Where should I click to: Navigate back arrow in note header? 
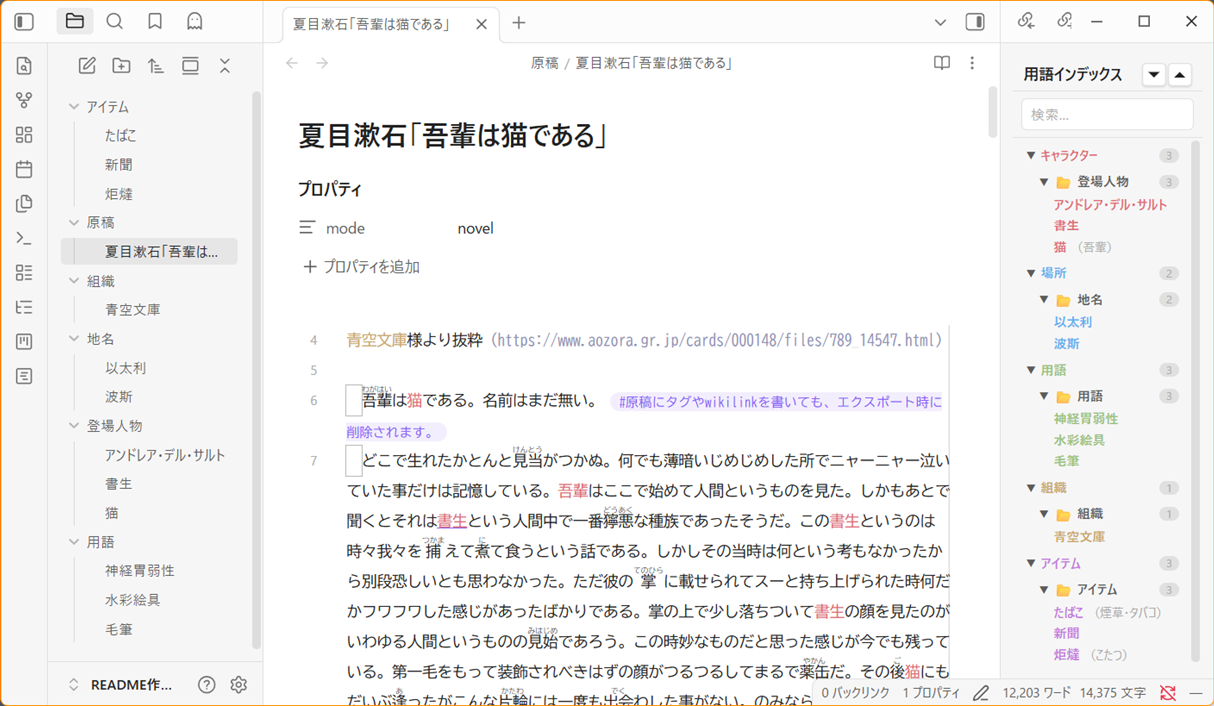pyautogui.click(x=292, y=63)
